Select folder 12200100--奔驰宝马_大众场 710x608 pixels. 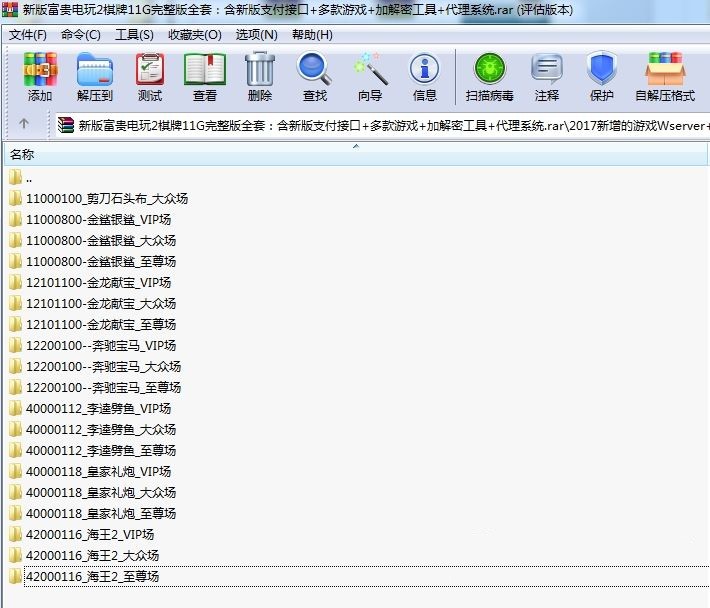tap(104, 367)
